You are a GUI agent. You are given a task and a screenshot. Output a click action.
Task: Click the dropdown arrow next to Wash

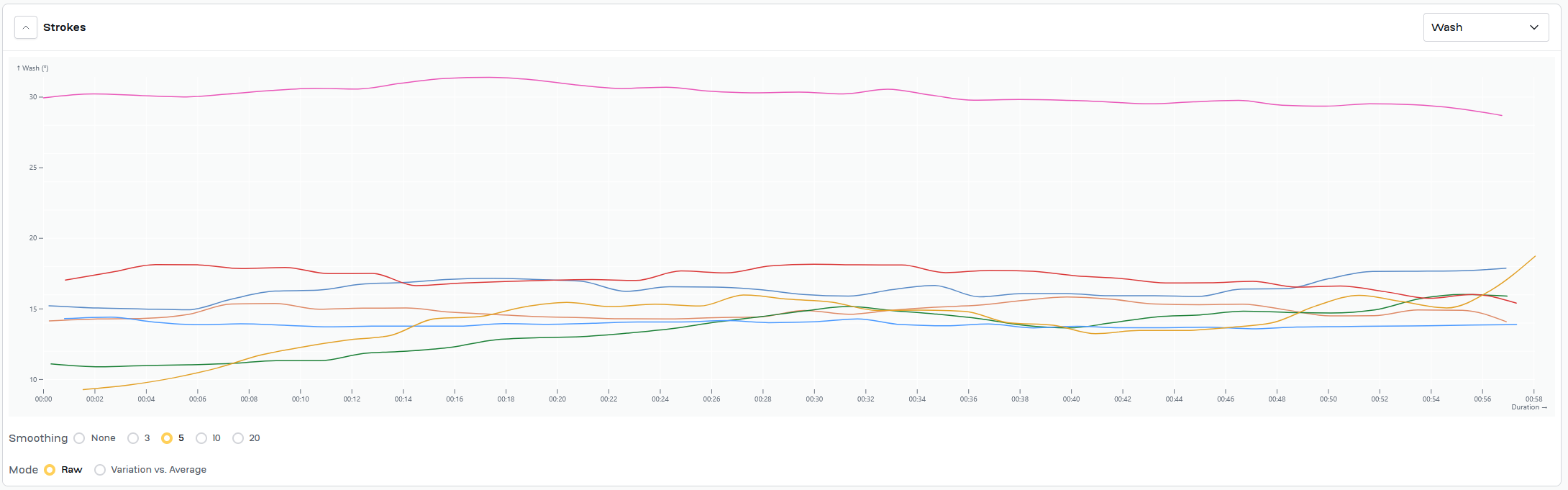1533,27
